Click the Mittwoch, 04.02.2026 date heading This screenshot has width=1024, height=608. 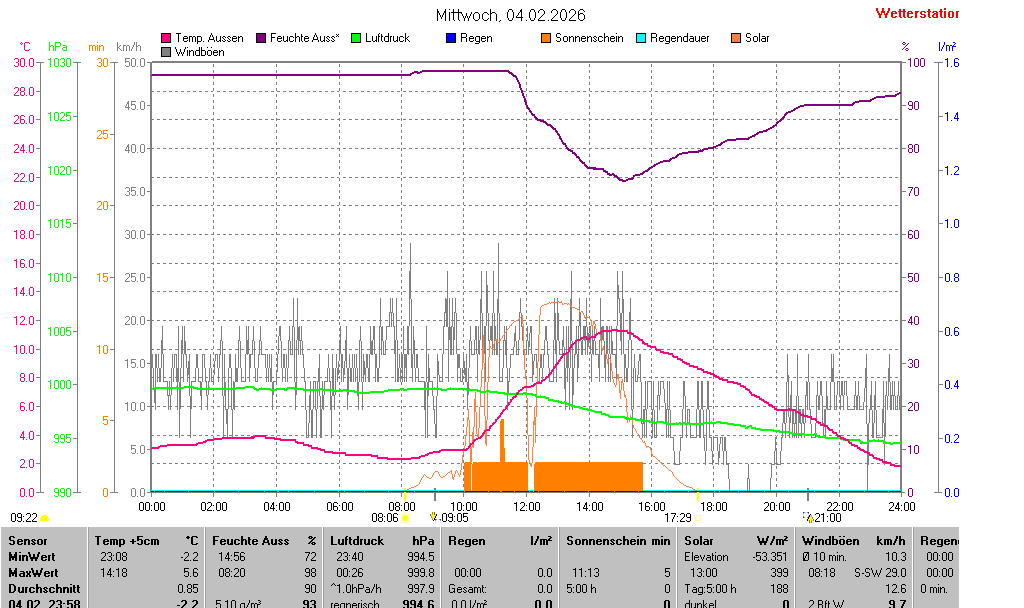[x=511, y=15]
